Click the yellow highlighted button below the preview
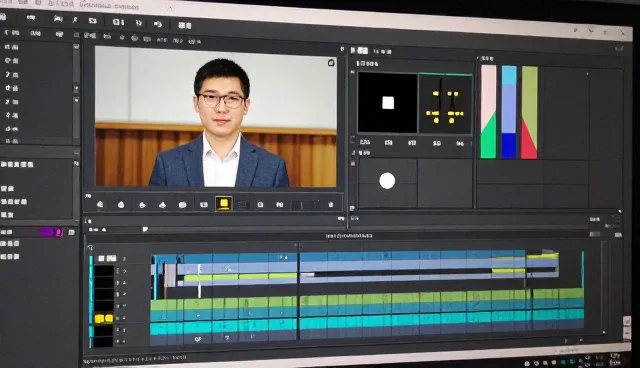Image resolution: width=640 pixels, height=368 pixels. point(224,203)
